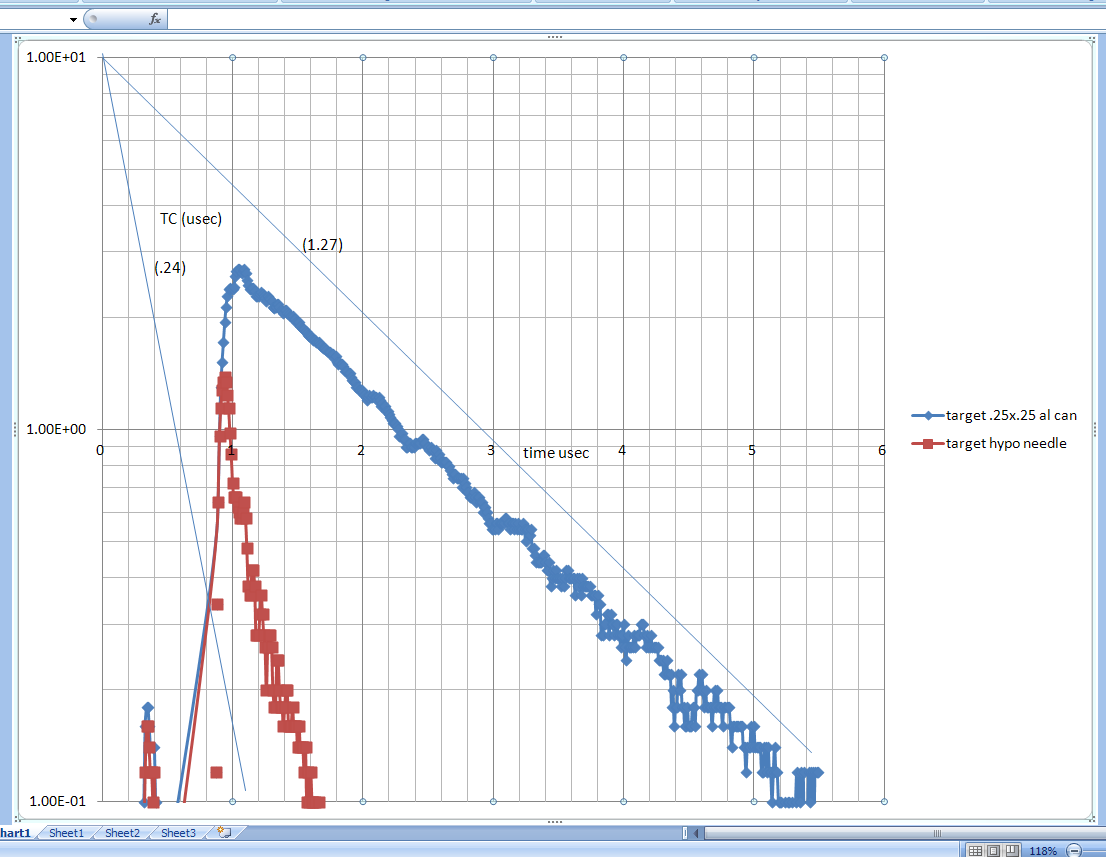
Task: Switch to the Sheet1 tab
Action: click(x=66, y=833)
